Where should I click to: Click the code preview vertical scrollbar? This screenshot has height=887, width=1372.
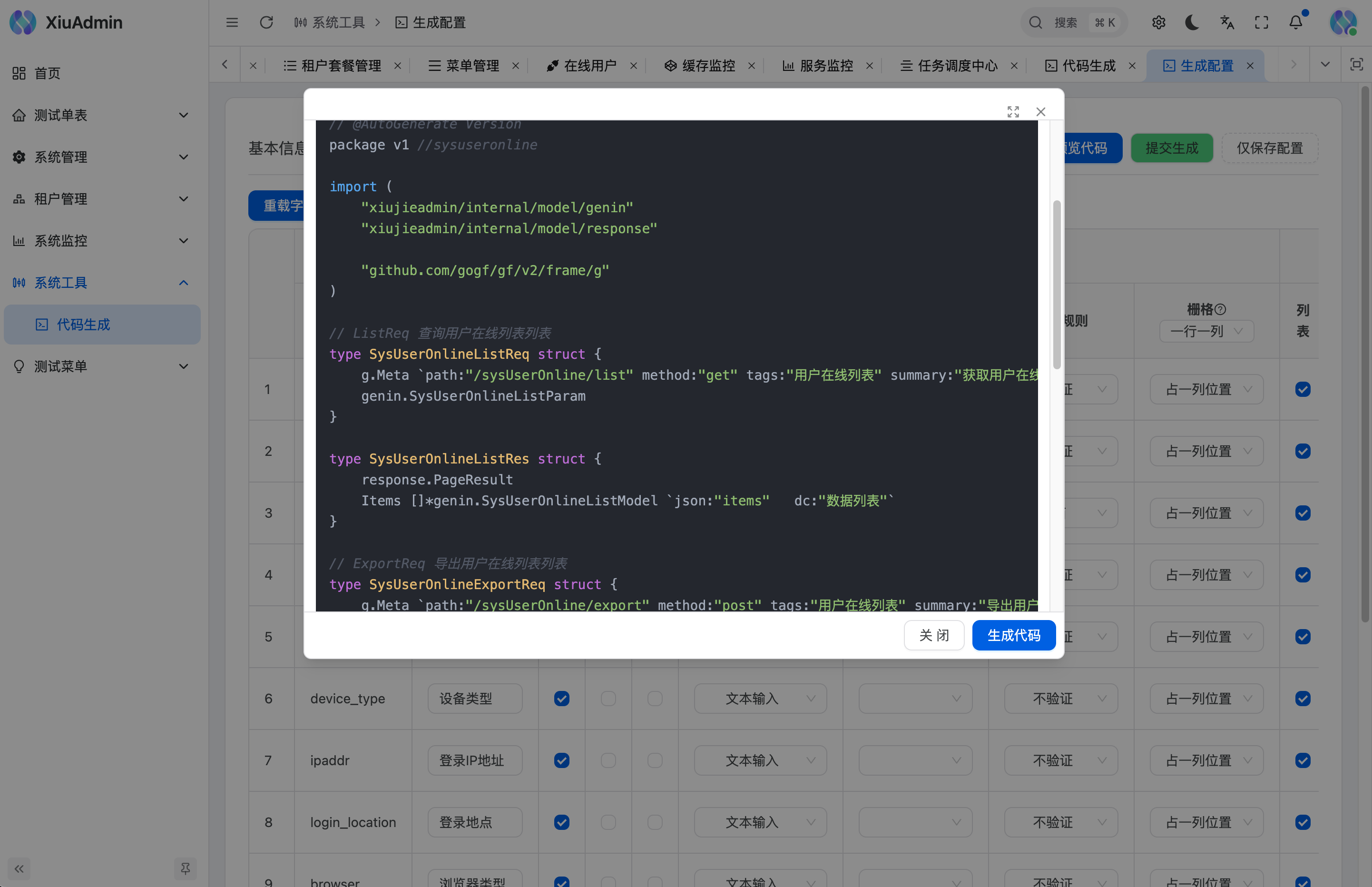click(1057, 285)
